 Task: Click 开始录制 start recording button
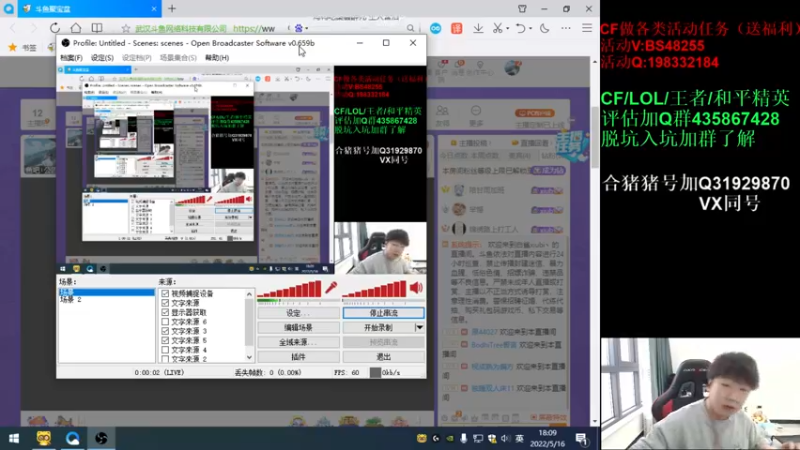click(x=379, y=327)
